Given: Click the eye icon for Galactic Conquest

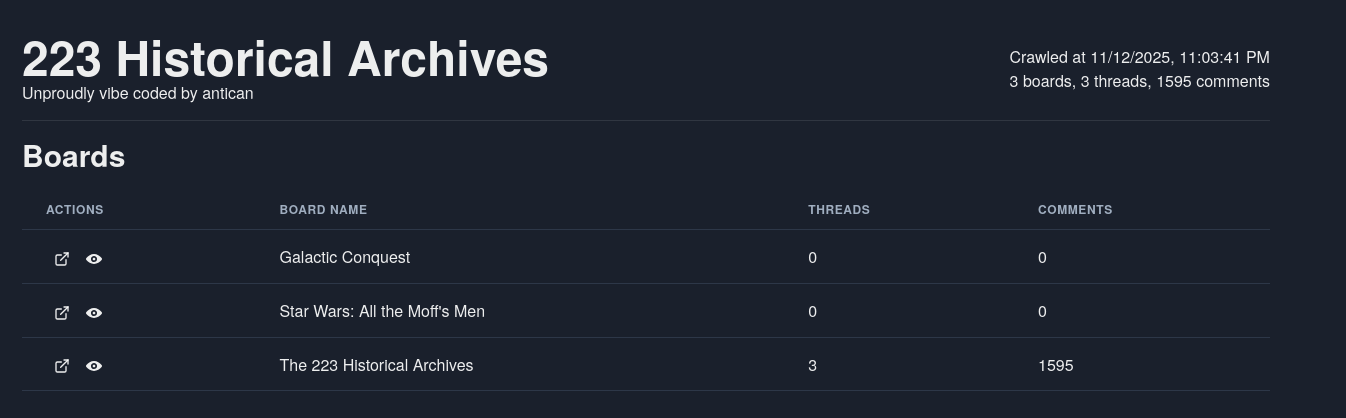Looking at the screenshot, I should (94, 259).
